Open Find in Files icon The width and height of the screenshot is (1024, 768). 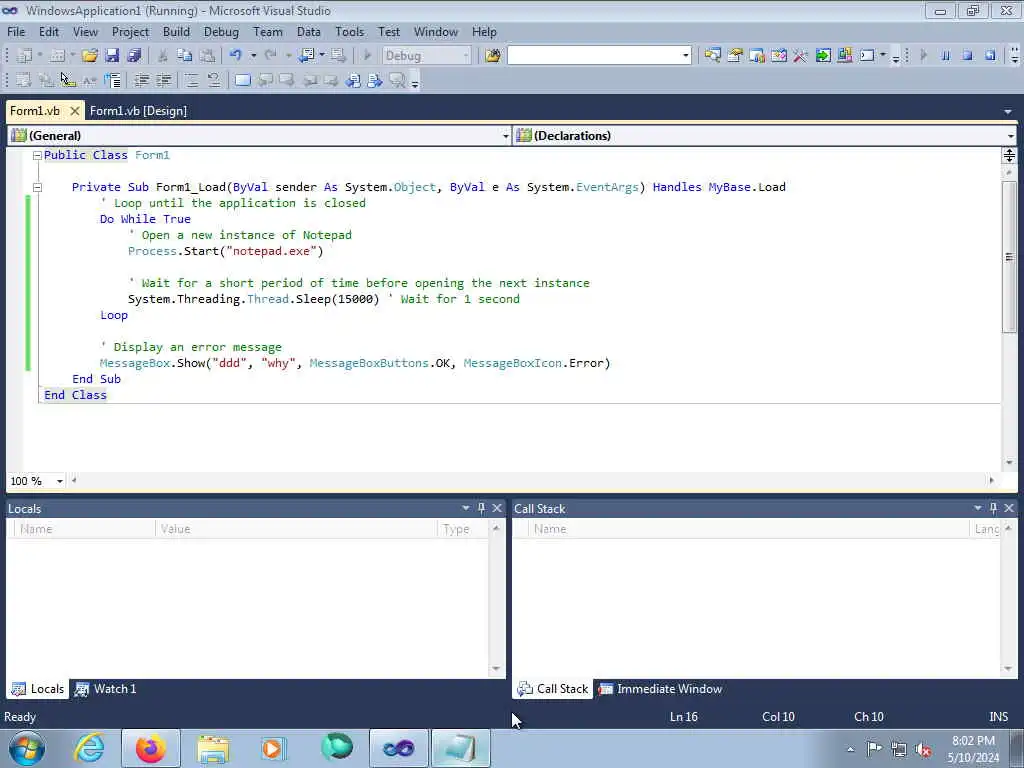point(493,56)
